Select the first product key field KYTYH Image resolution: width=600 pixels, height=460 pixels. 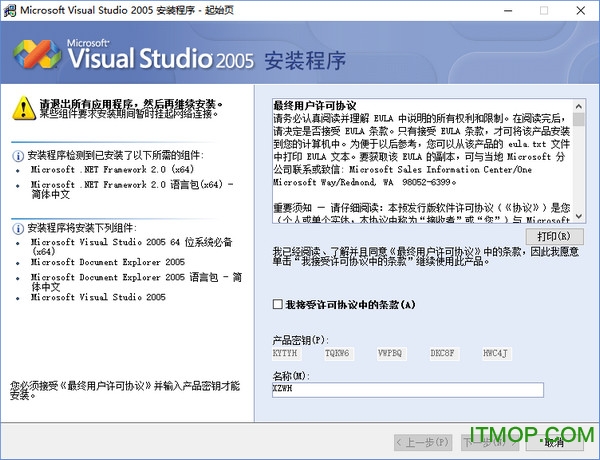286,353
